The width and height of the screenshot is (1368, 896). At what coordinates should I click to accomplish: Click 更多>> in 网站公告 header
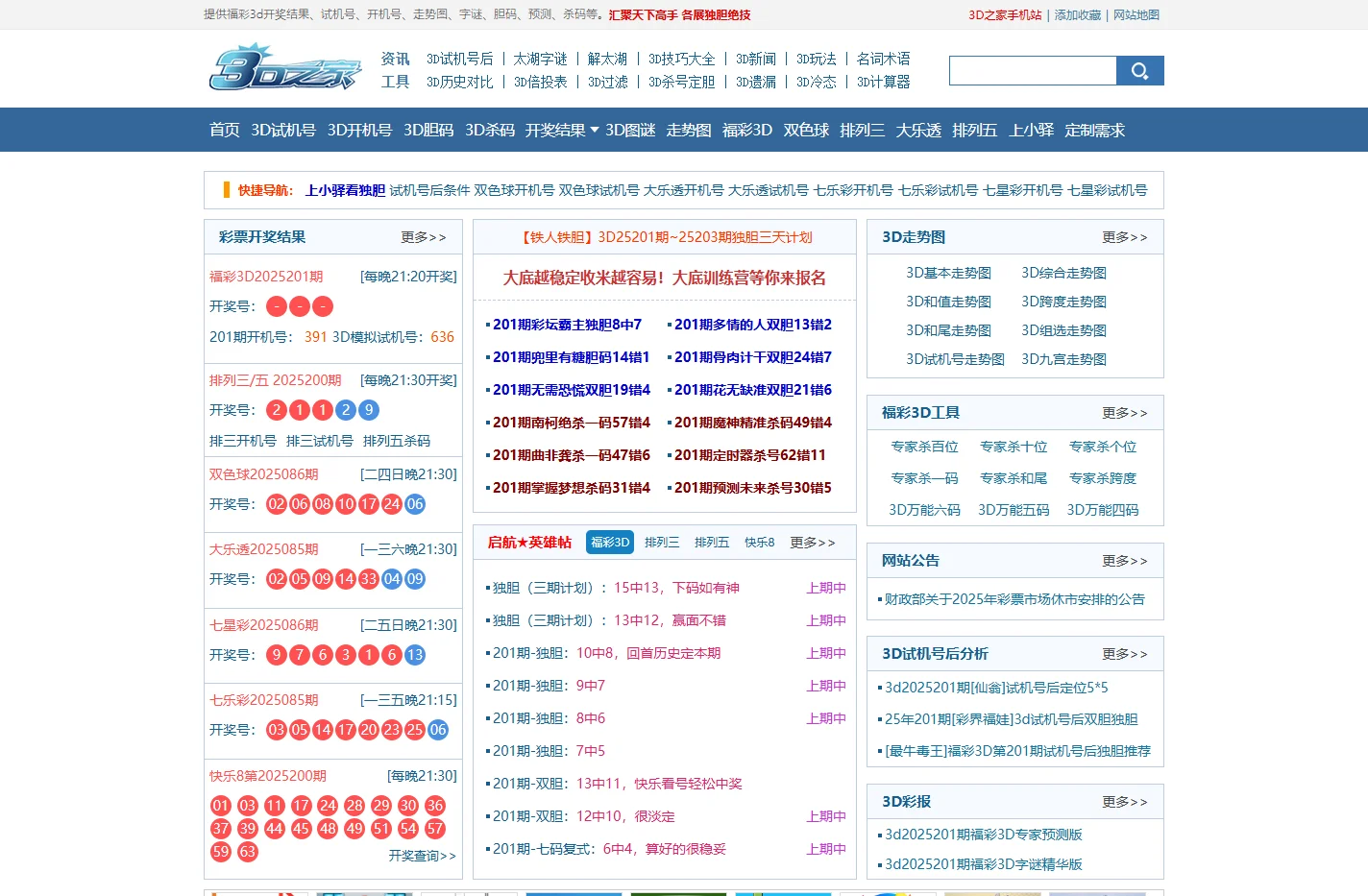(x=1125, y=561)
